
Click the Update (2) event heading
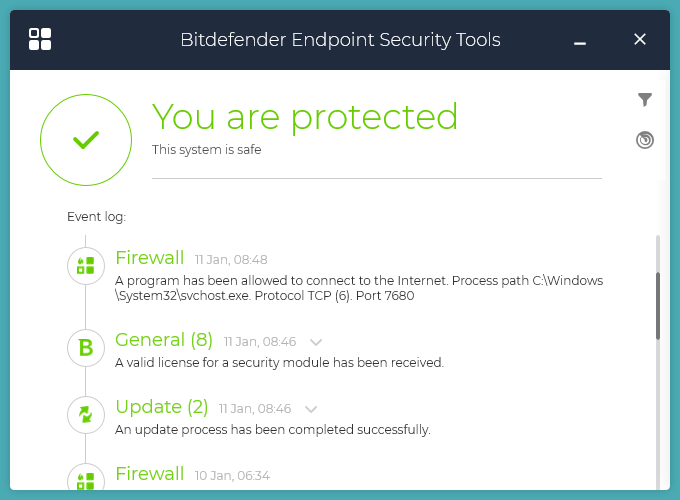(x=162, y=407)
